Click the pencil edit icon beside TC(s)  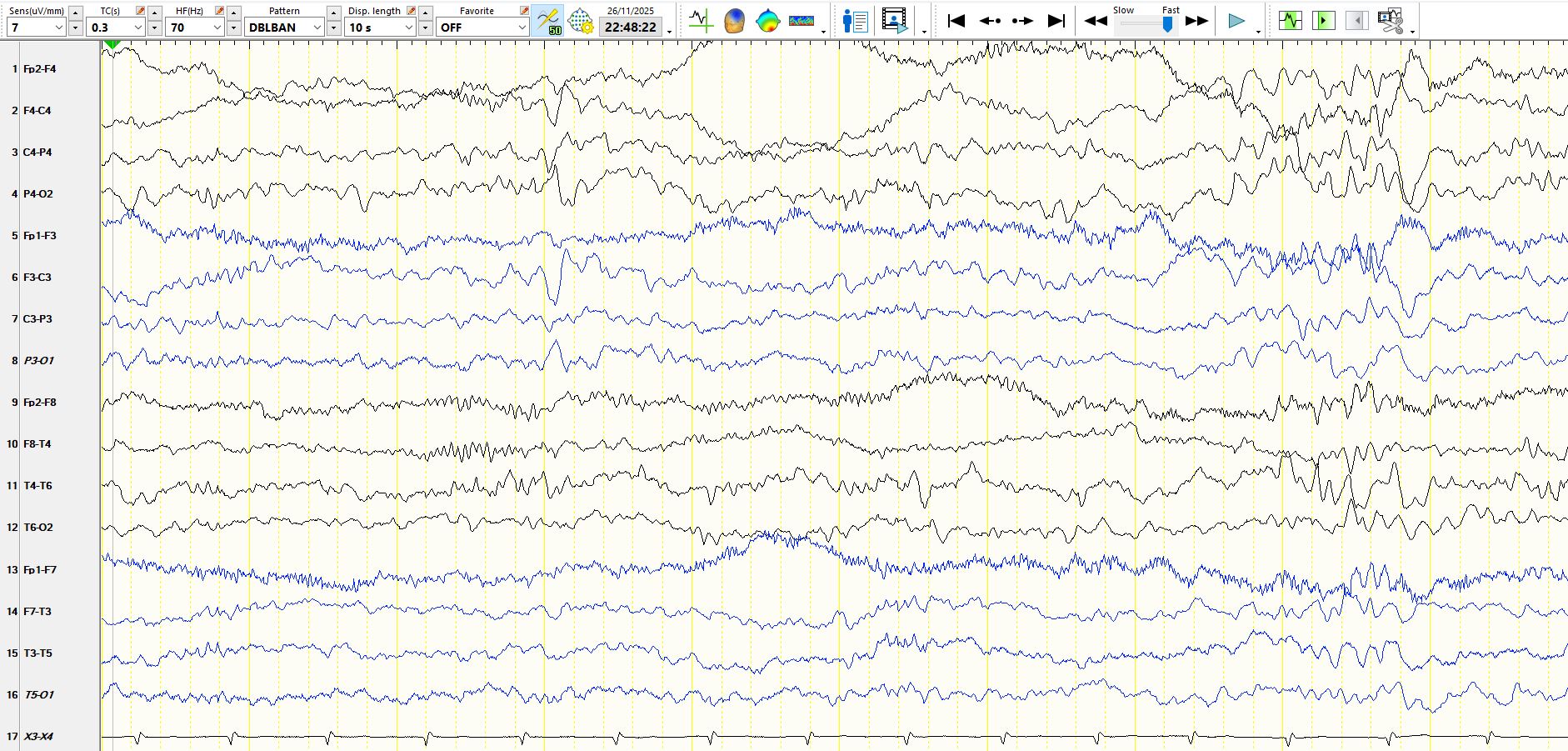[x=140, y=11]
